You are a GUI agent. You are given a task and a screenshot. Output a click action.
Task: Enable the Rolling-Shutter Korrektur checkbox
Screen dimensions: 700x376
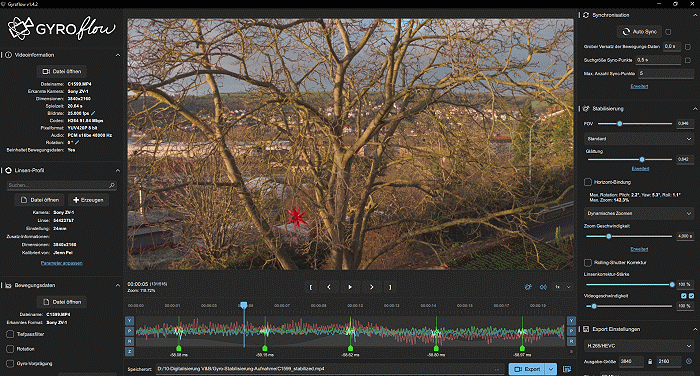click(588, 263)
